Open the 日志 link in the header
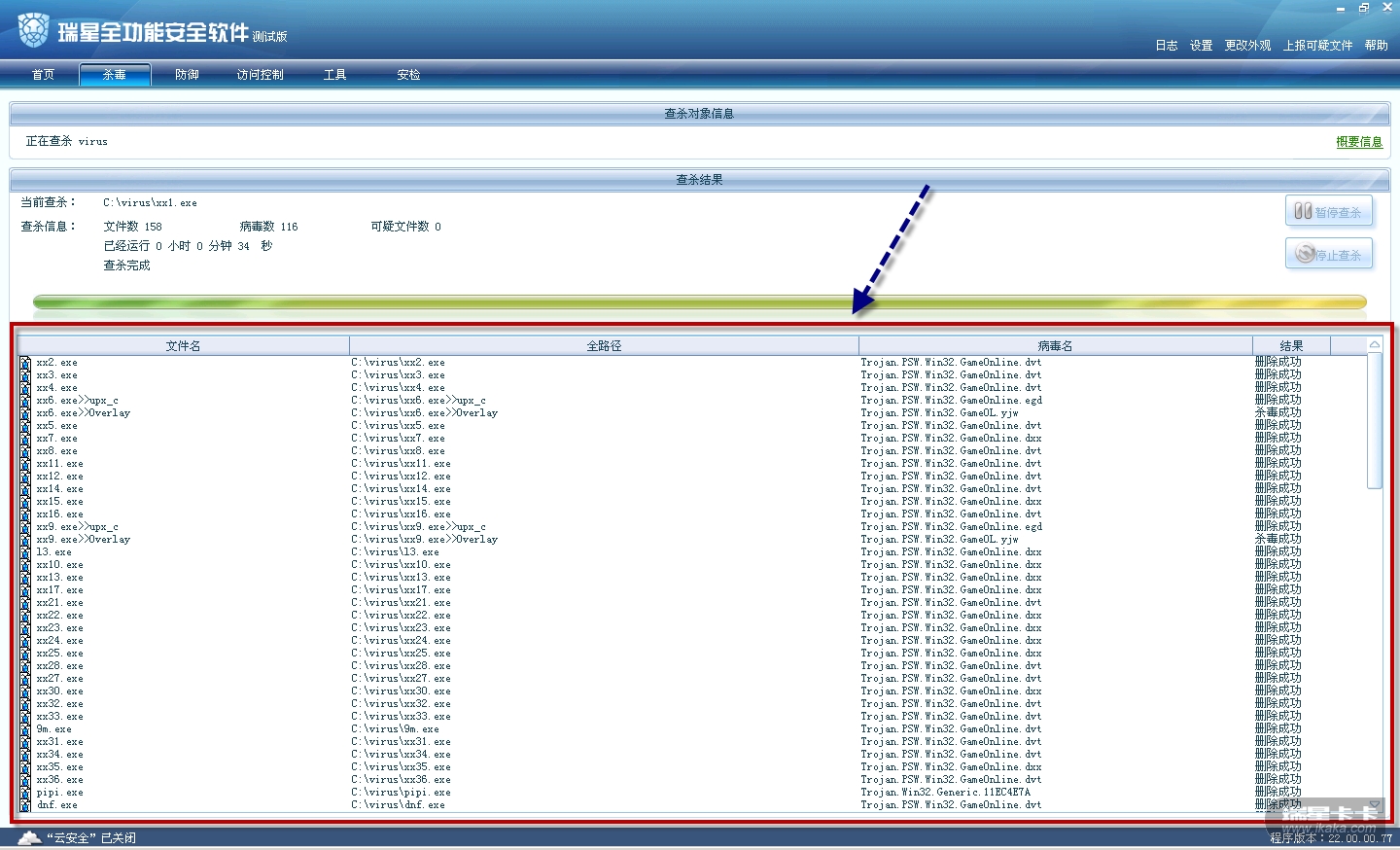Screen dimensions: 1400x850 (x=1167, y=46)
